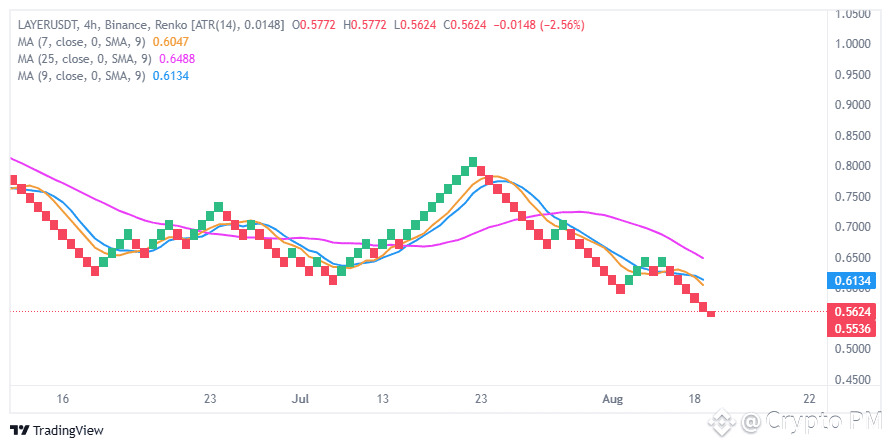Image resolution: width=891 pixels, height=448 pixels.
Task: Click the 16 date on time axis
Action: (63, 399)
